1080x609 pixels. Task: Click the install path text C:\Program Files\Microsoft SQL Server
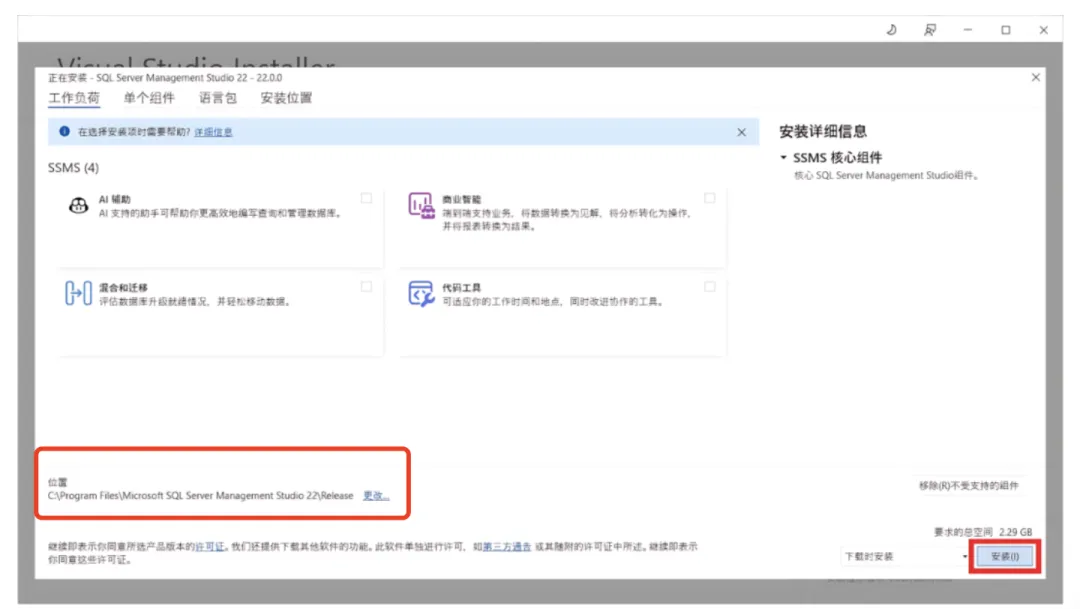point(200,495)
